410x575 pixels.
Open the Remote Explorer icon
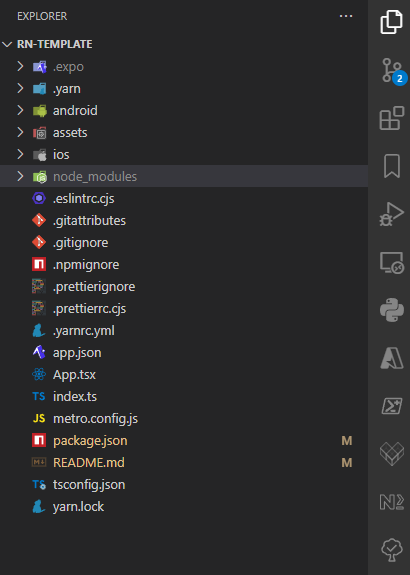pyautogui.click(x=392, y=262)
